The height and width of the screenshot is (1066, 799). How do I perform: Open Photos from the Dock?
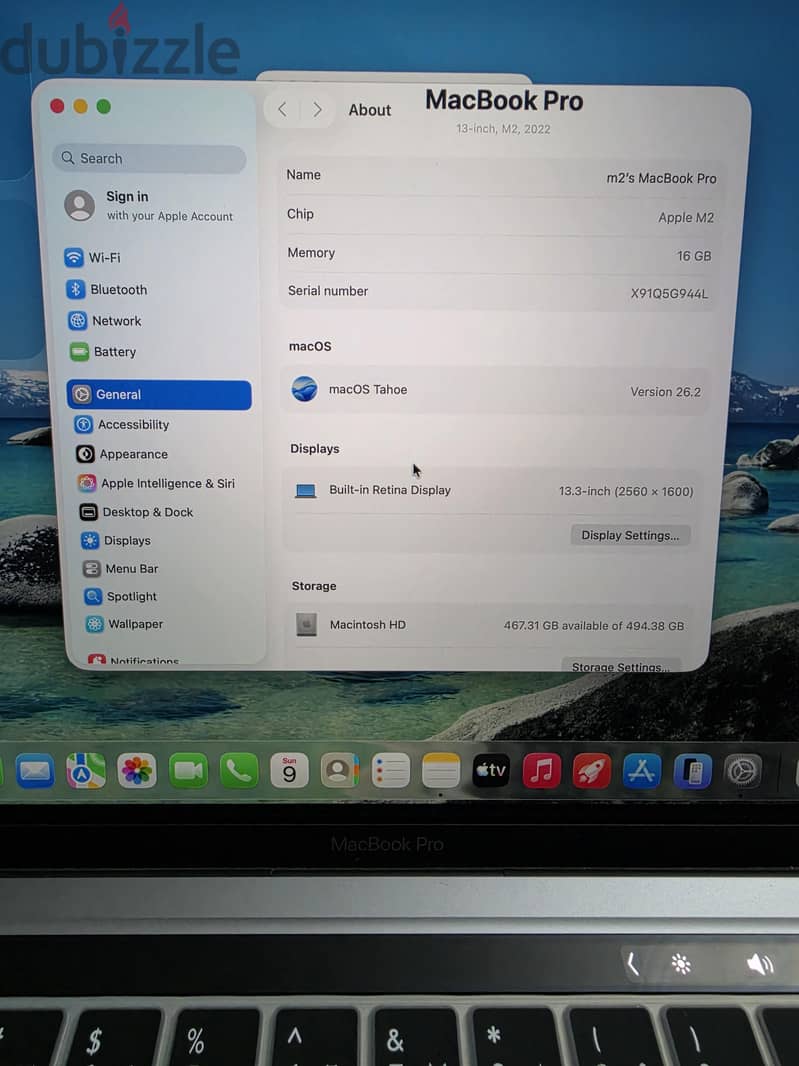coord(137,771)
